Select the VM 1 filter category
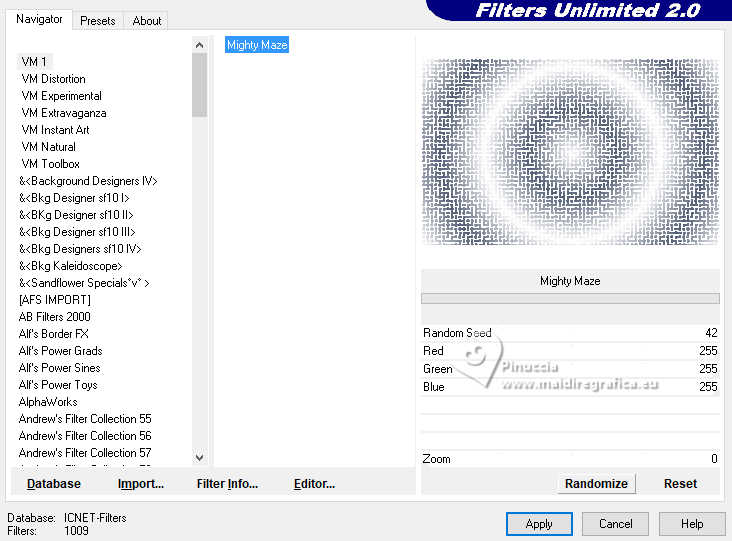This screenshot has height=541, width=732. [34, 62]
